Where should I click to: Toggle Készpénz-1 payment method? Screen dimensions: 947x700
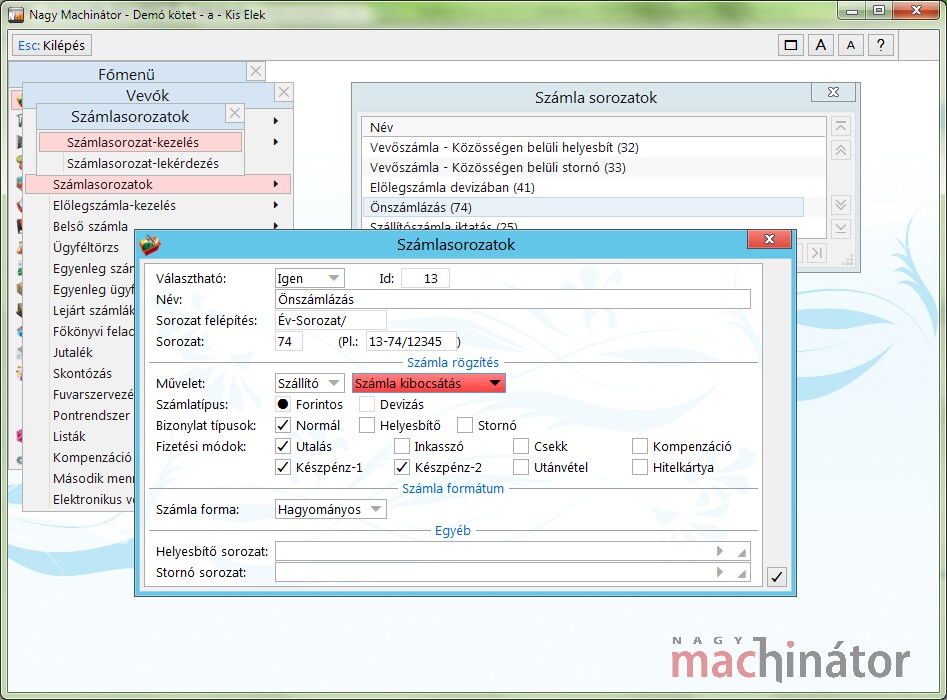(283, 467)
